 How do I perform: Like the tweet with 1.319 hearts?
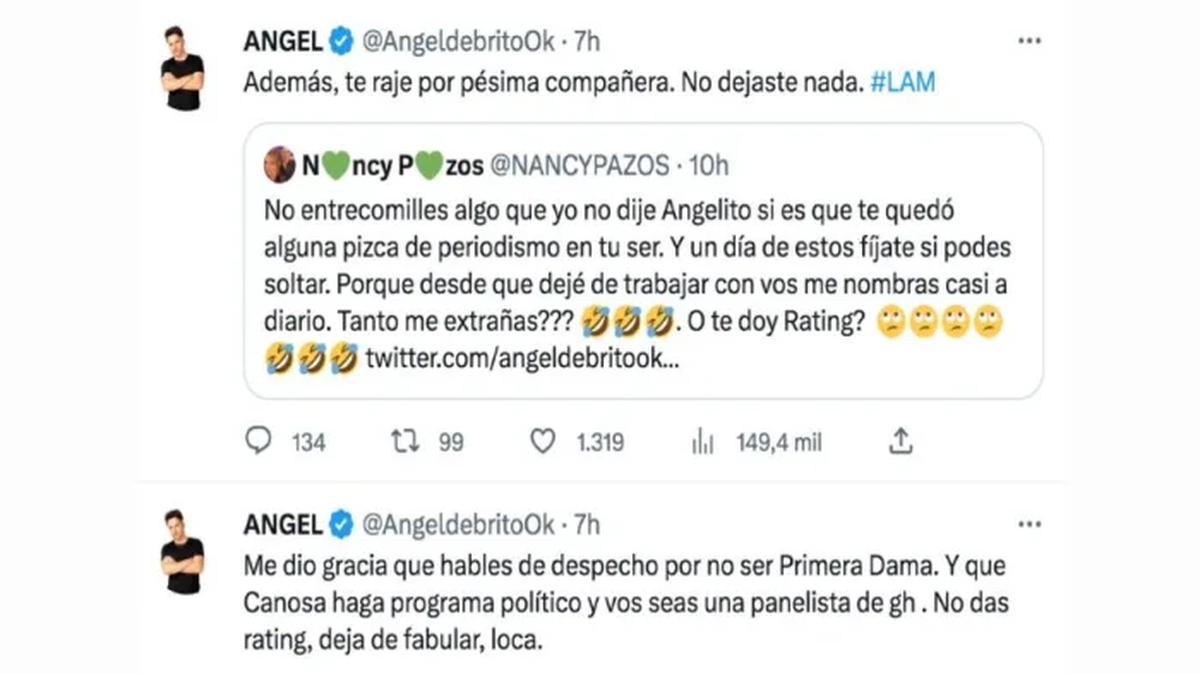(x=542, y=441)
